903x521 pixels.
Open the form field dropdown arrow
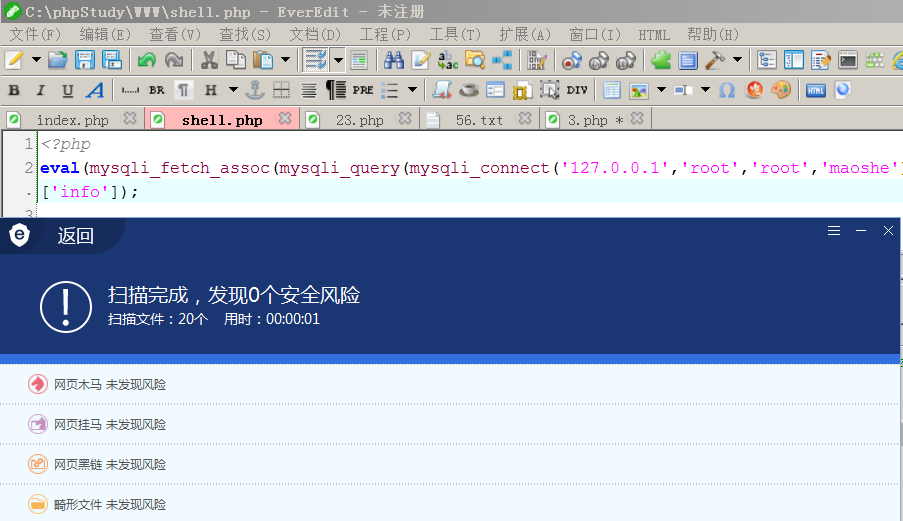pyautogui.click(x=705, y=90)
